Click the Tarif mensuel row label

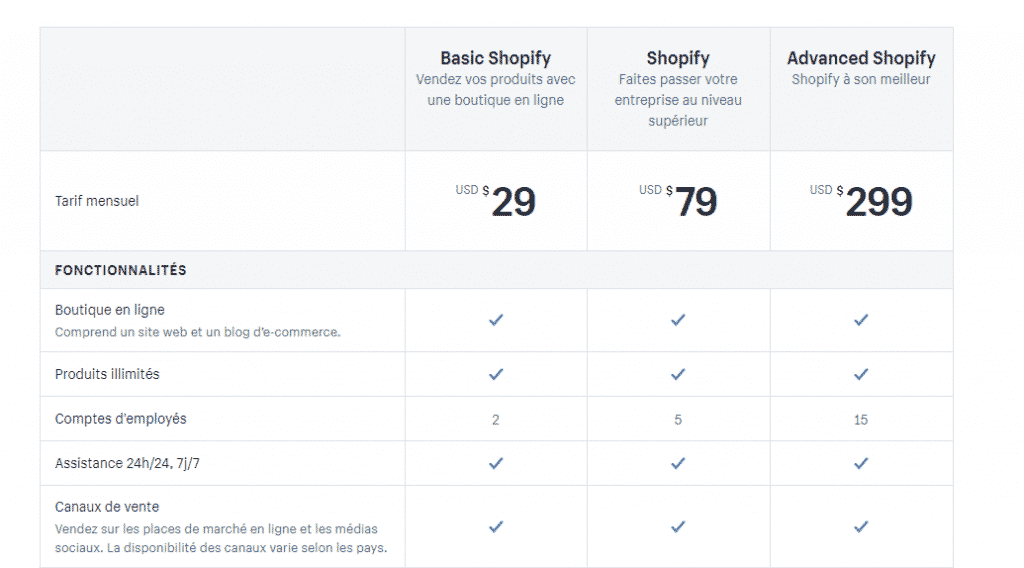(97, 201)
